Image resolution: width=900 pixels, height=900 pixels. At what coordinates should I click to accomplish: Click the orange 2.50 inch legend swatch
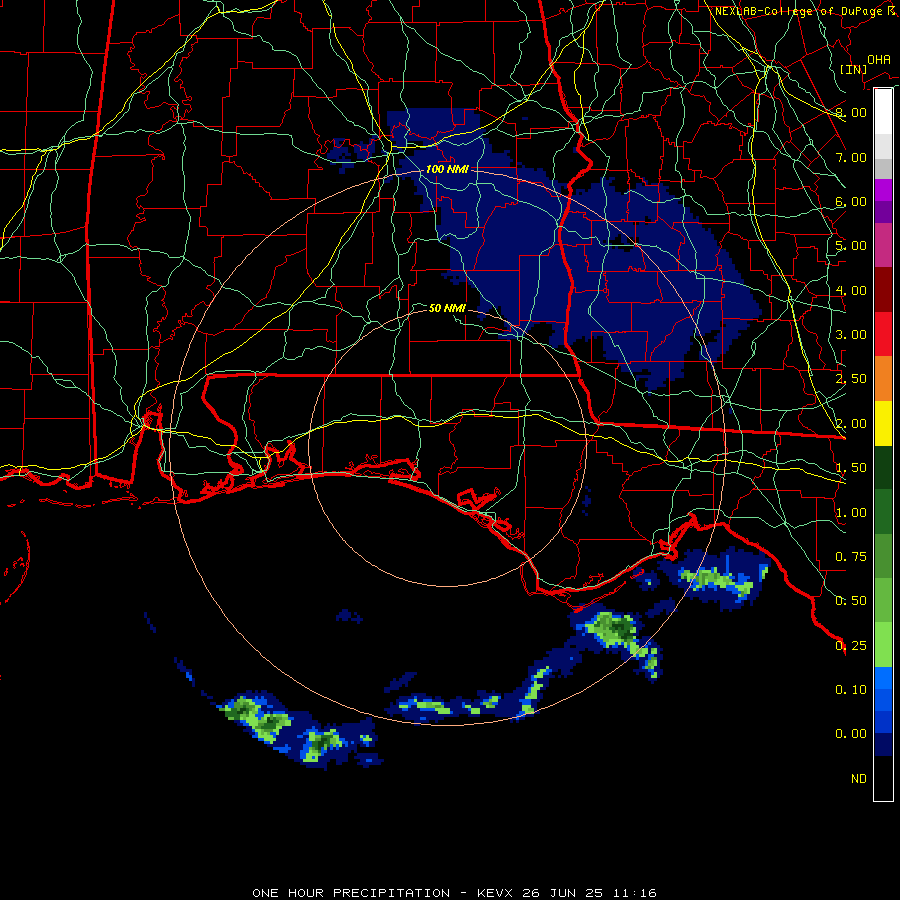point(883,378)
